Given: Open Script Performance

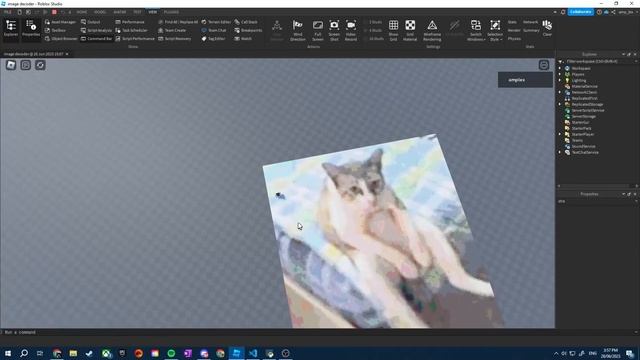Looking at the screenshot, I should click(135, 39).
